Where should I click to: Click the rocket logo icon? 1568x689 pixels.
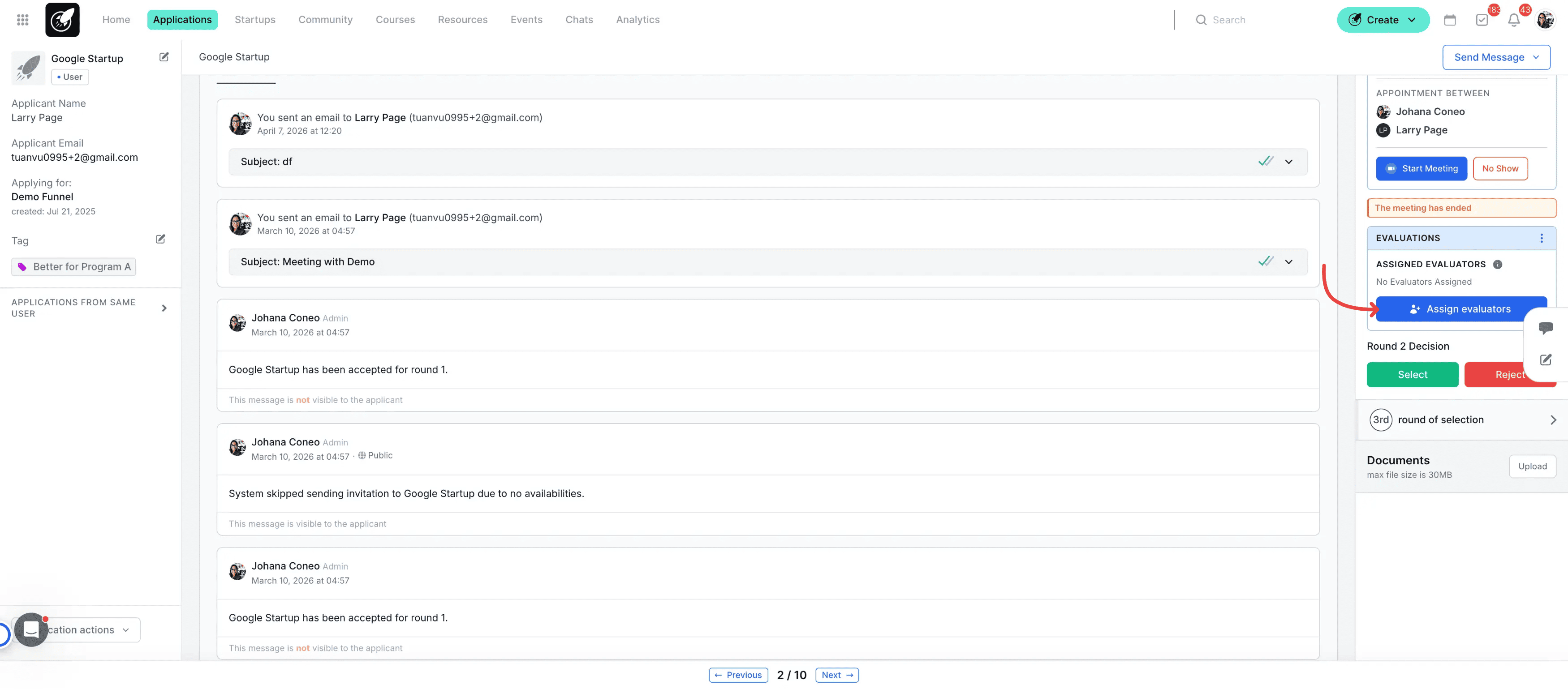tap(62, 19)
